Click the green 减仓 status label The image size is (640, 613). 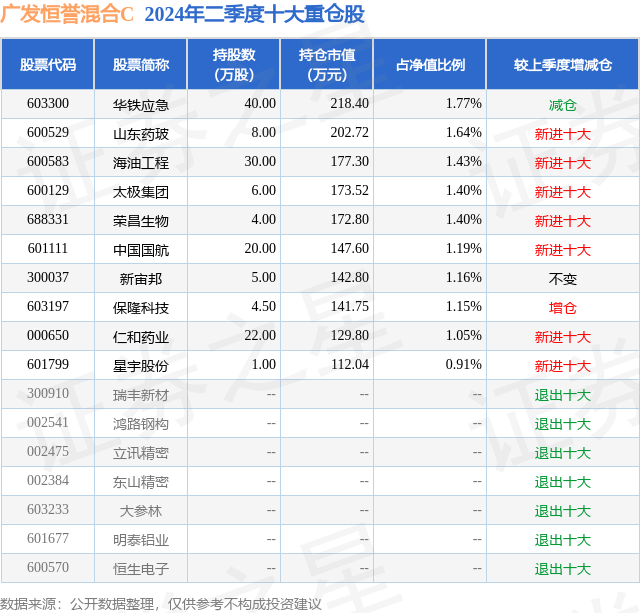(562, 105)
